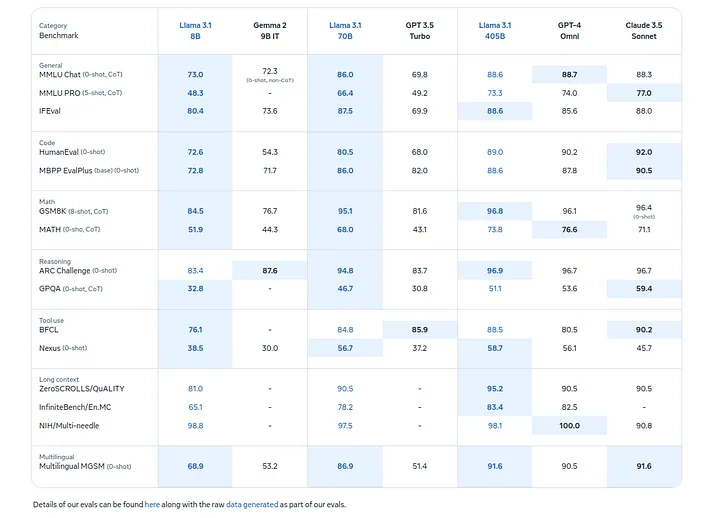Open the "data generated" link
Viewport: 720px width, 518px height.
(x=248, y=505)
